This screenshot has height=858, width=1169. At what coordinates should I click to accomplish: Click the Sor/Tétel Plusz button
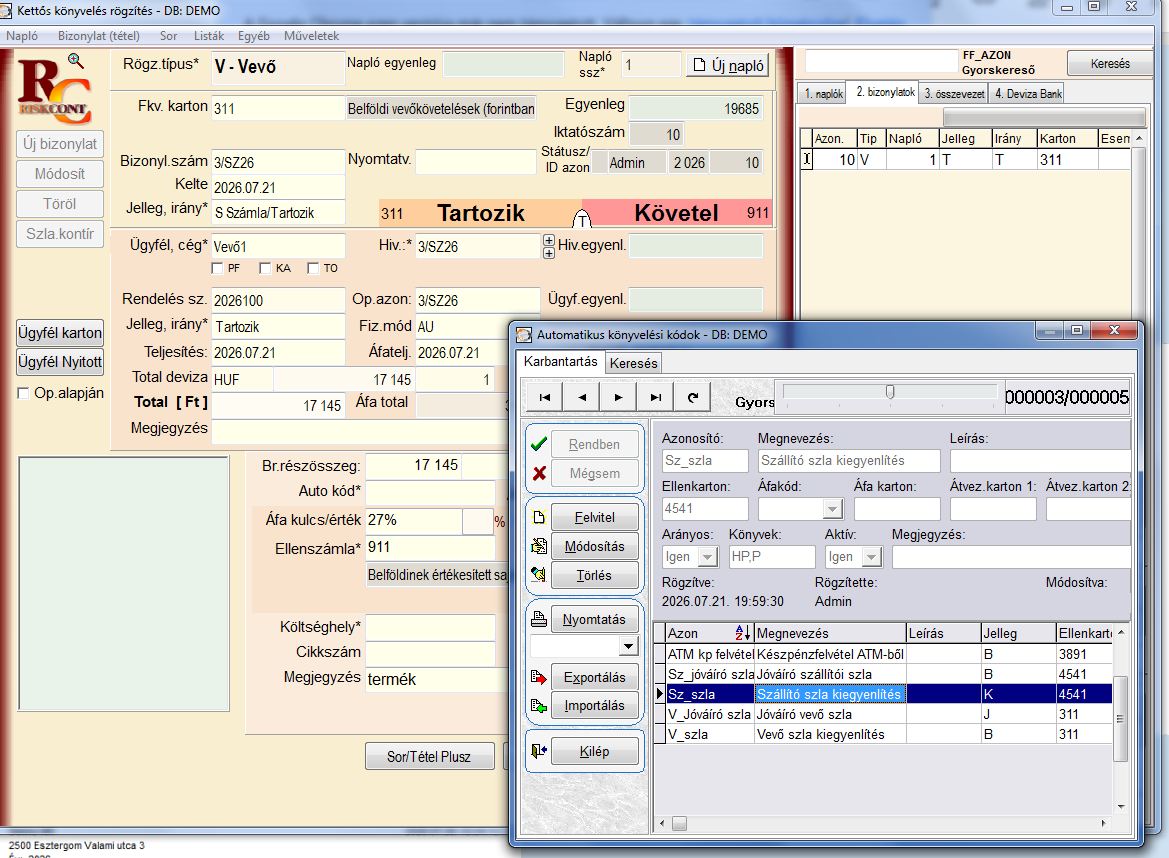click(x=429, y=757)
